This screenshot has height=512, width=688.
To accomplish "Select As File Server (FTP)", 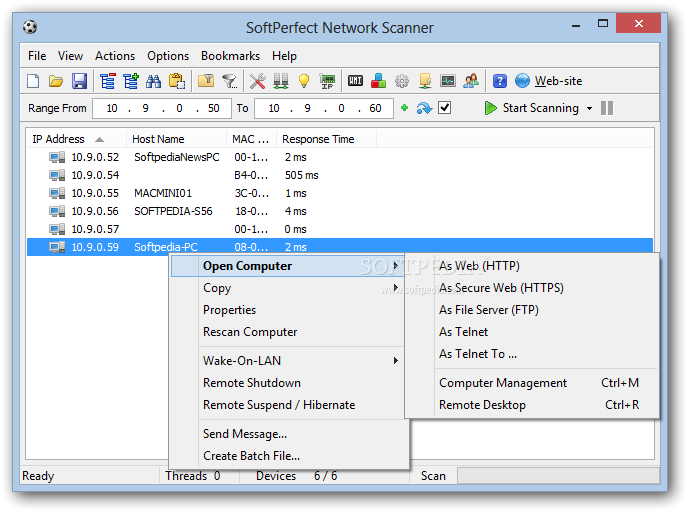I will pyautogui.click(x=532, y=310).
